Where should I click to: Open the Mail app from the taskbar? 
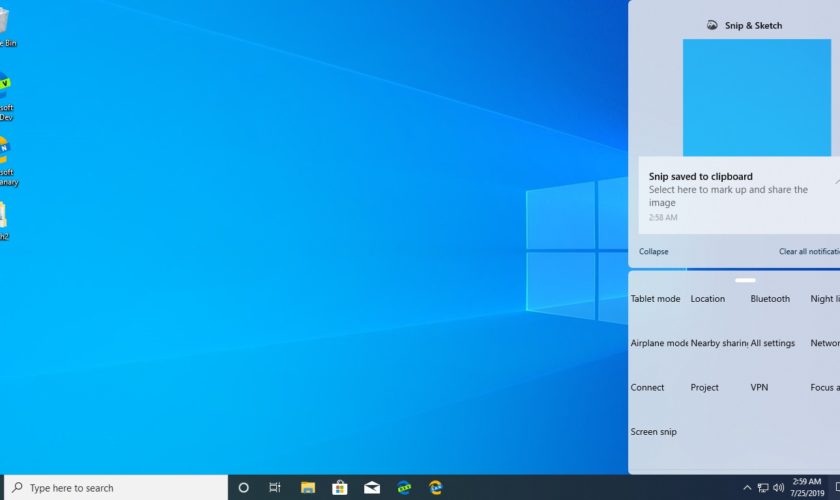[x=372, y=488]
